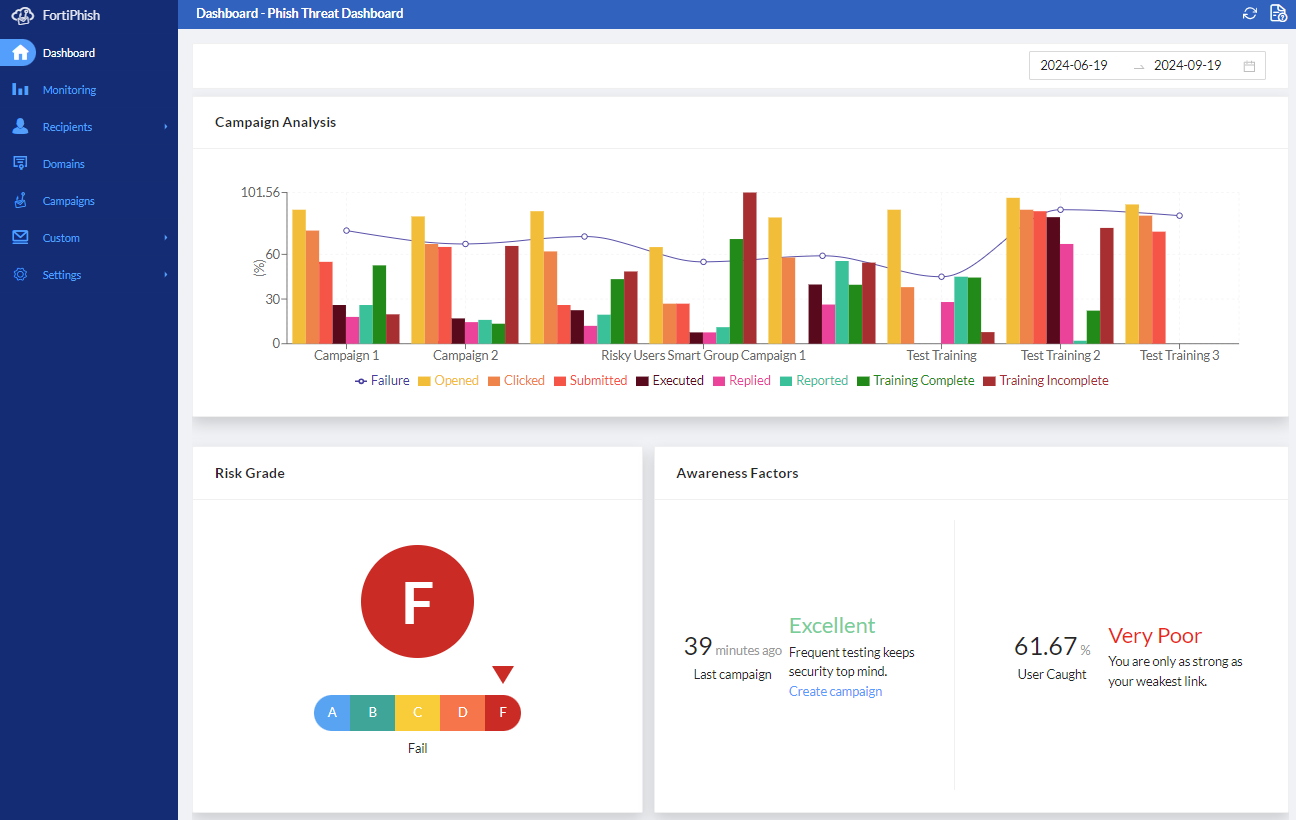1296x820 pixels.
Task: Open the calendar icon in date range
Action: [1249, 66]
